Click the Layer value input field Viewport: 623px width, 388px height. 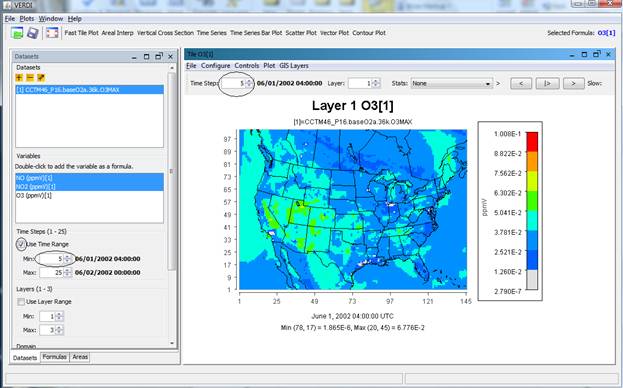tap(360, 83)
